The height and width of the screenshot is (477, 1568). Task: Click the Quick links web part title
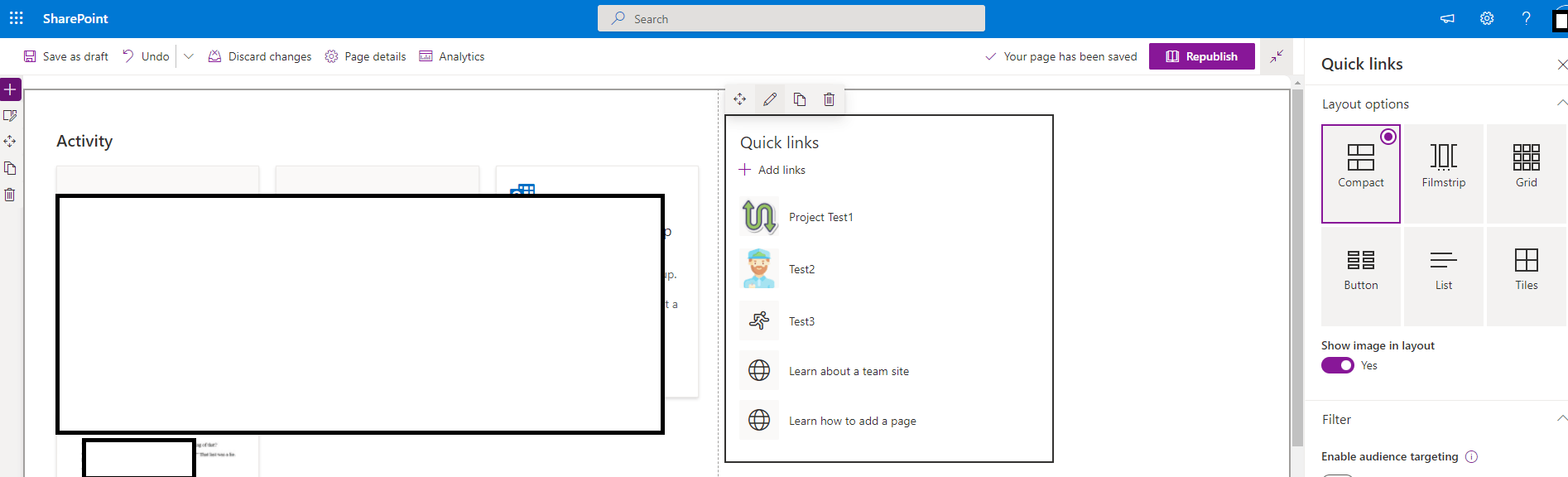[779, 142]
